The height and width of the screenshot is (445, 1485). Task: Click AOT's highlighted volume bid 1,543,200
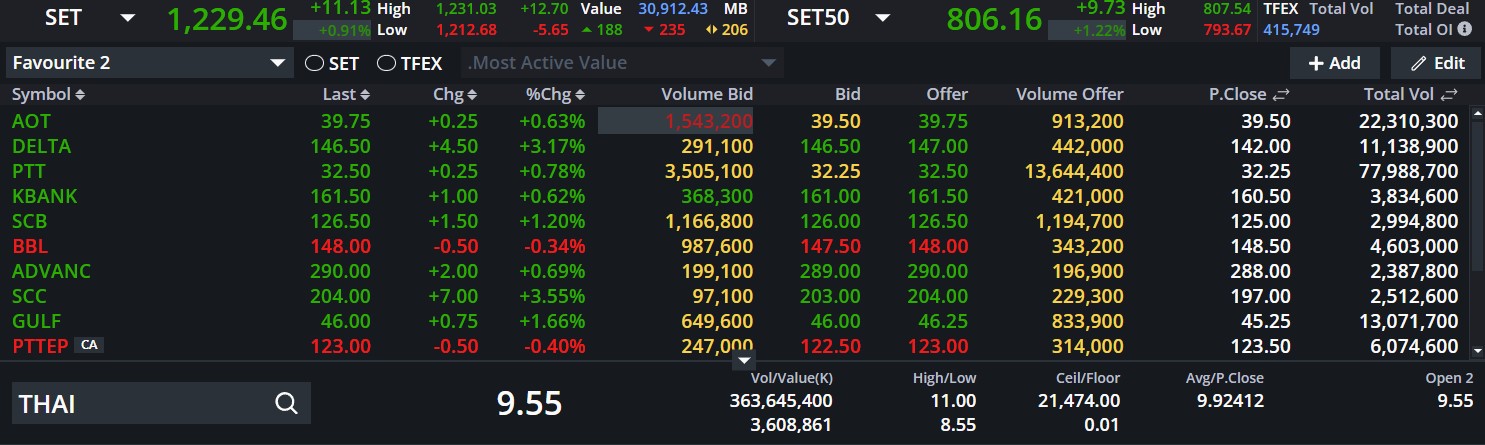(676, 121)
